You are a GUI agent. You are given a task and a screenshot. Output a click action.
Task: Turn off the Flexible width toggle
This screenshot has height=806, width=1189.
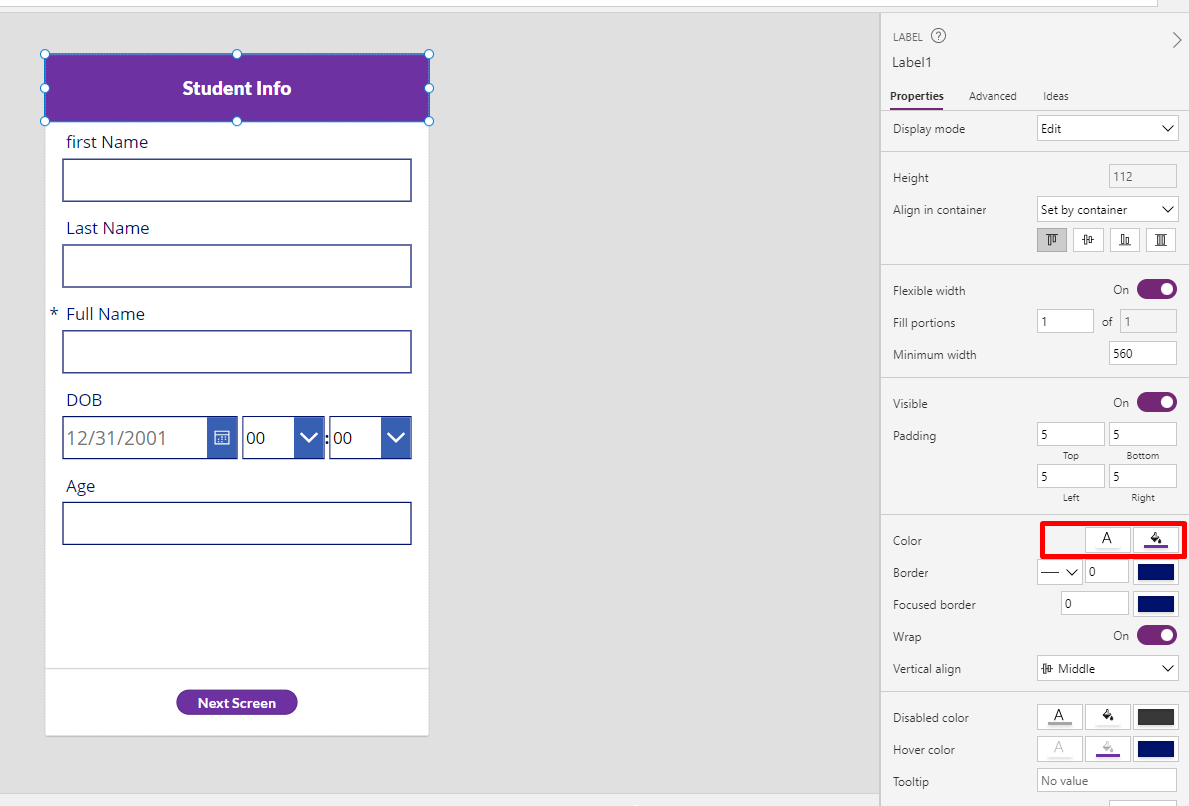[x=1156, y=290]
